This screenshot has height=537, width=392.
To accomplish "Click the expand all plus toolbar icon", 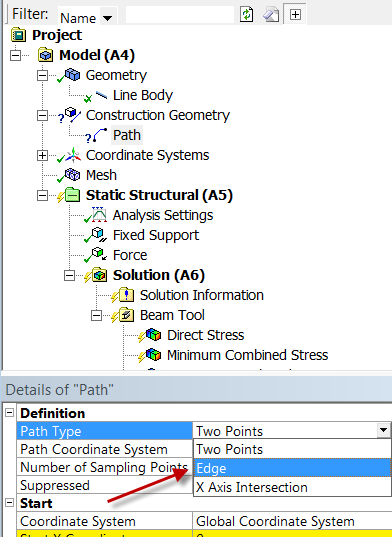I will click(295, 15).
